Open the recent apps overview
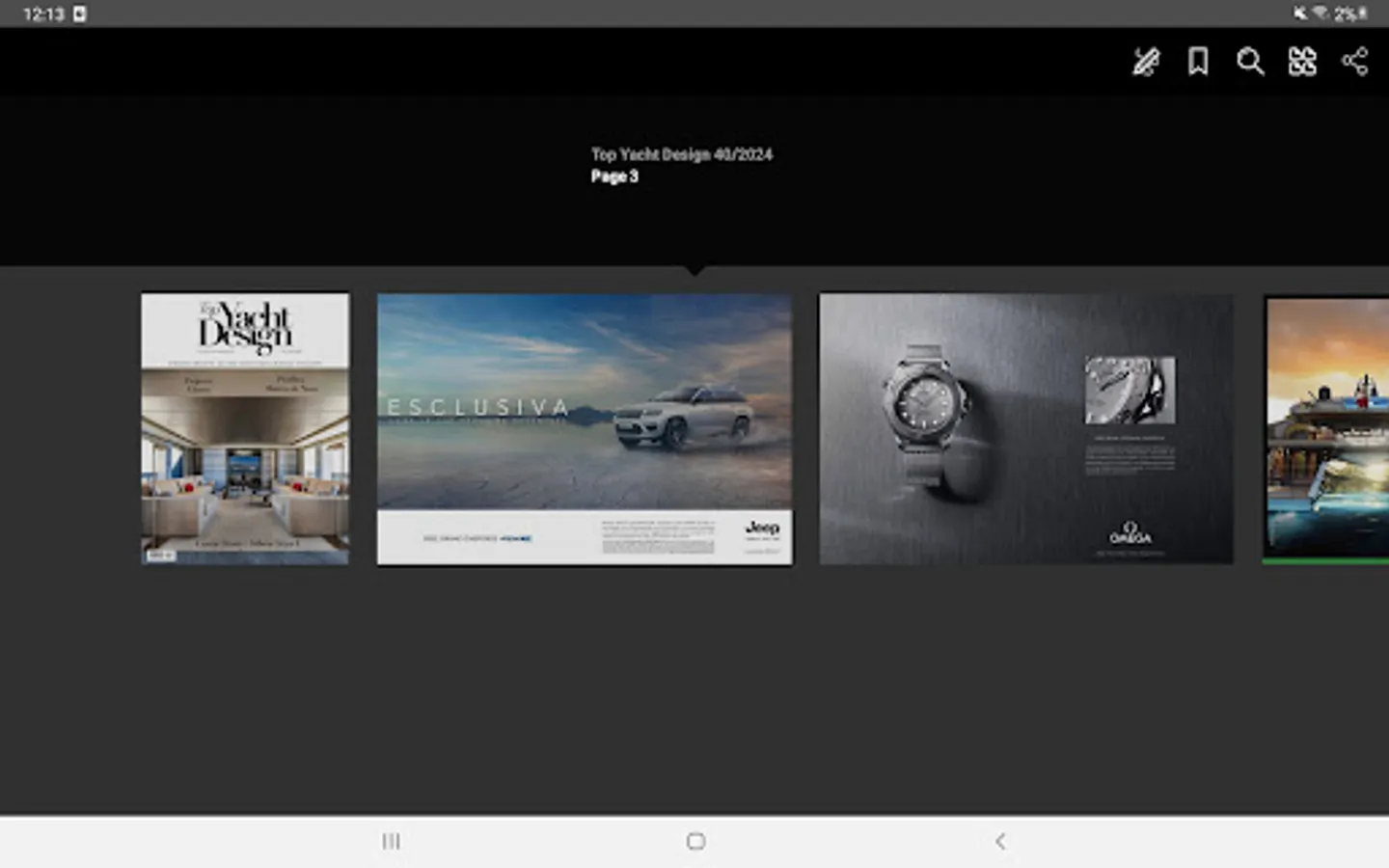Image resolution: width=1389 pixels, height=868 pixels. [x=391, y=841]
